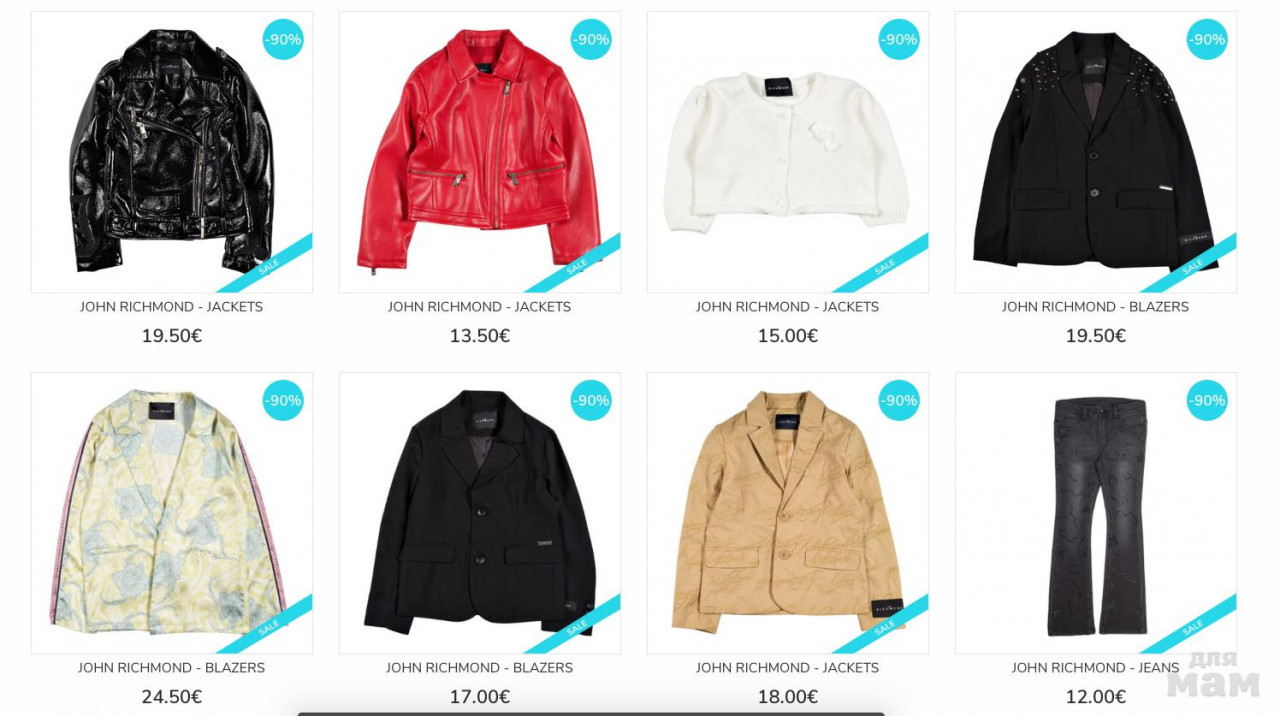Click SALE ribbon on the beige jacket
The height and width of the screenshot is (716, 1280).
point(883,626)
